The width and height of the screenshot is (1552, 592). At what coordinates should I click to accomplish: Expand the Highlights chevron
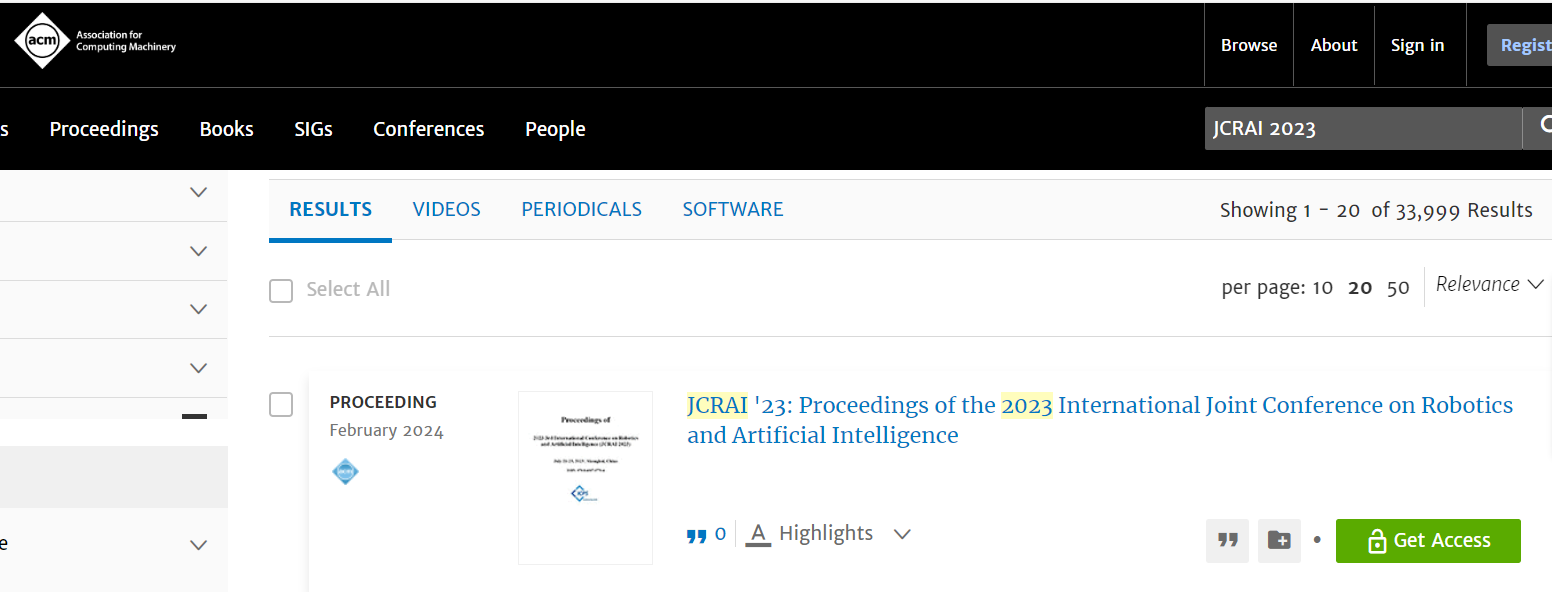(x=902, y=534)
